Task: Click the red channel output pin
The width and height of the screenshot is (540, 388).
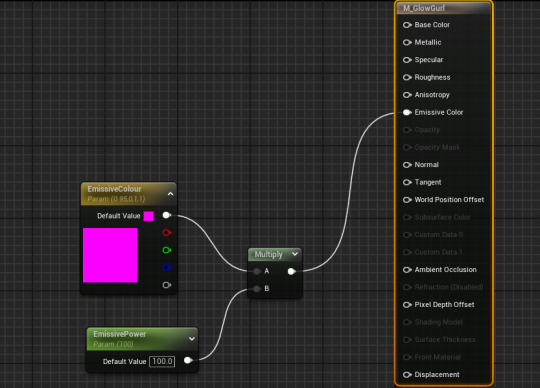Action: click(167, 233)
